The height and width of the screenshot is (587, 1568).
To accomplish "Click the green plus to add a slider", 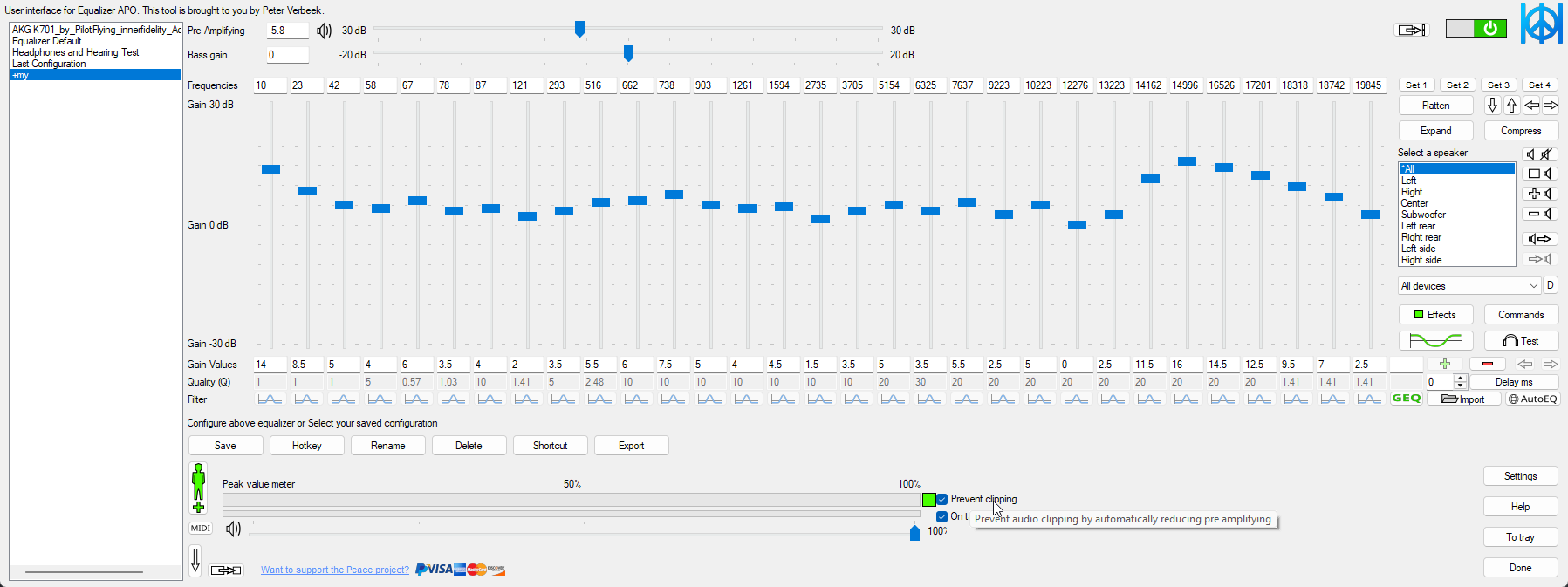I will (1445, 364).
